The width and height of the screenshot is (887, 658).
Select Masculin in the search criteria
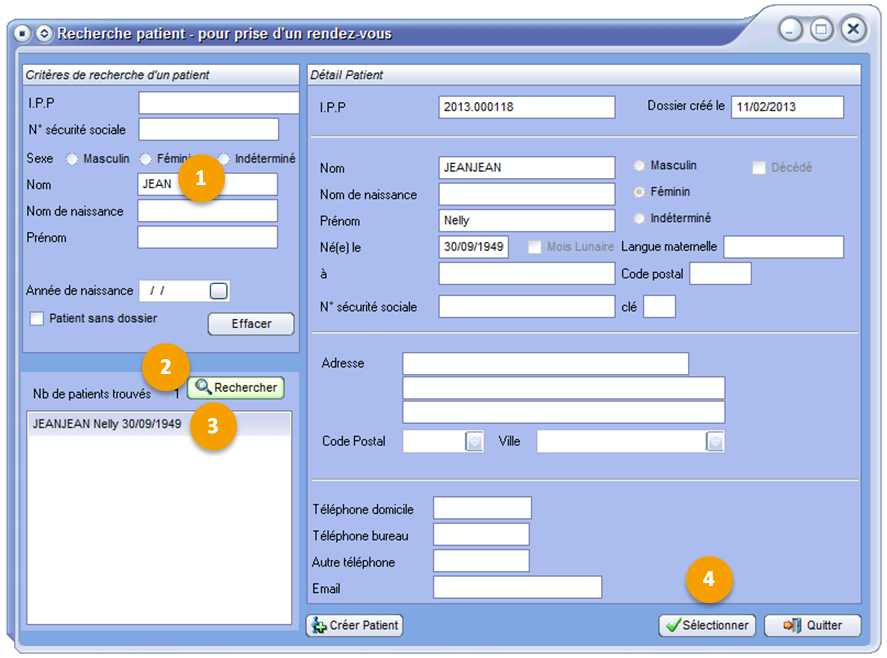point(72,159)
